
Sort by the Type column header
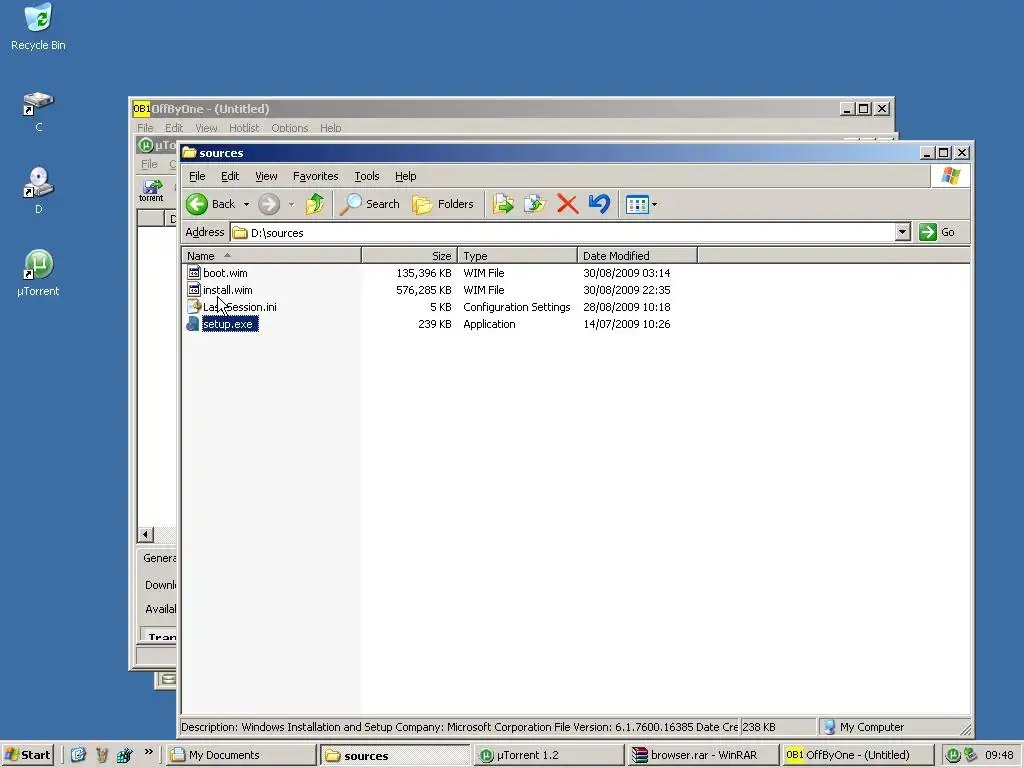517,255
